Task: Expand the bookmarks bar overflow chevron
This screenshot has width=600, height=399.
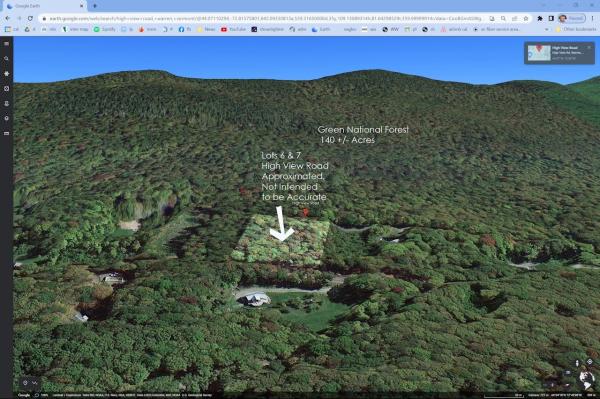Action: point(546,29)
